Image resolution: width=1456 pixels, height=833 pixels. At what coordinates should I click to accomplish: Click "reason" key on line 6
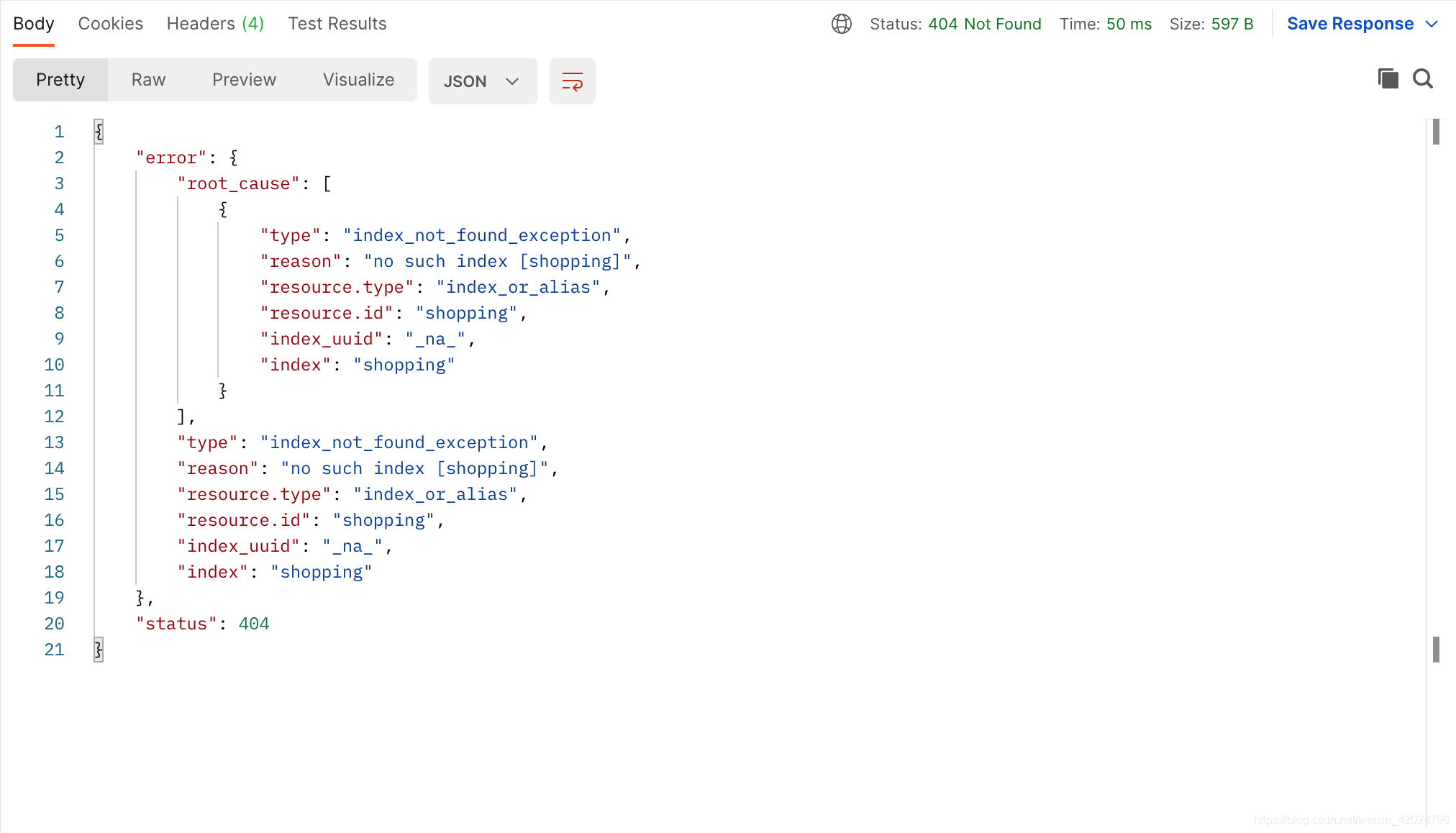(x=301, y=261)
